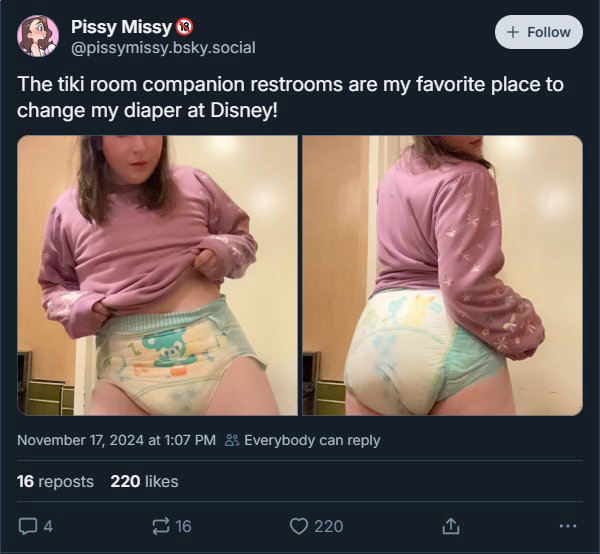Click the repost arrows icon
The width and height of the screenshot is (600, 554).
[161, 526]
